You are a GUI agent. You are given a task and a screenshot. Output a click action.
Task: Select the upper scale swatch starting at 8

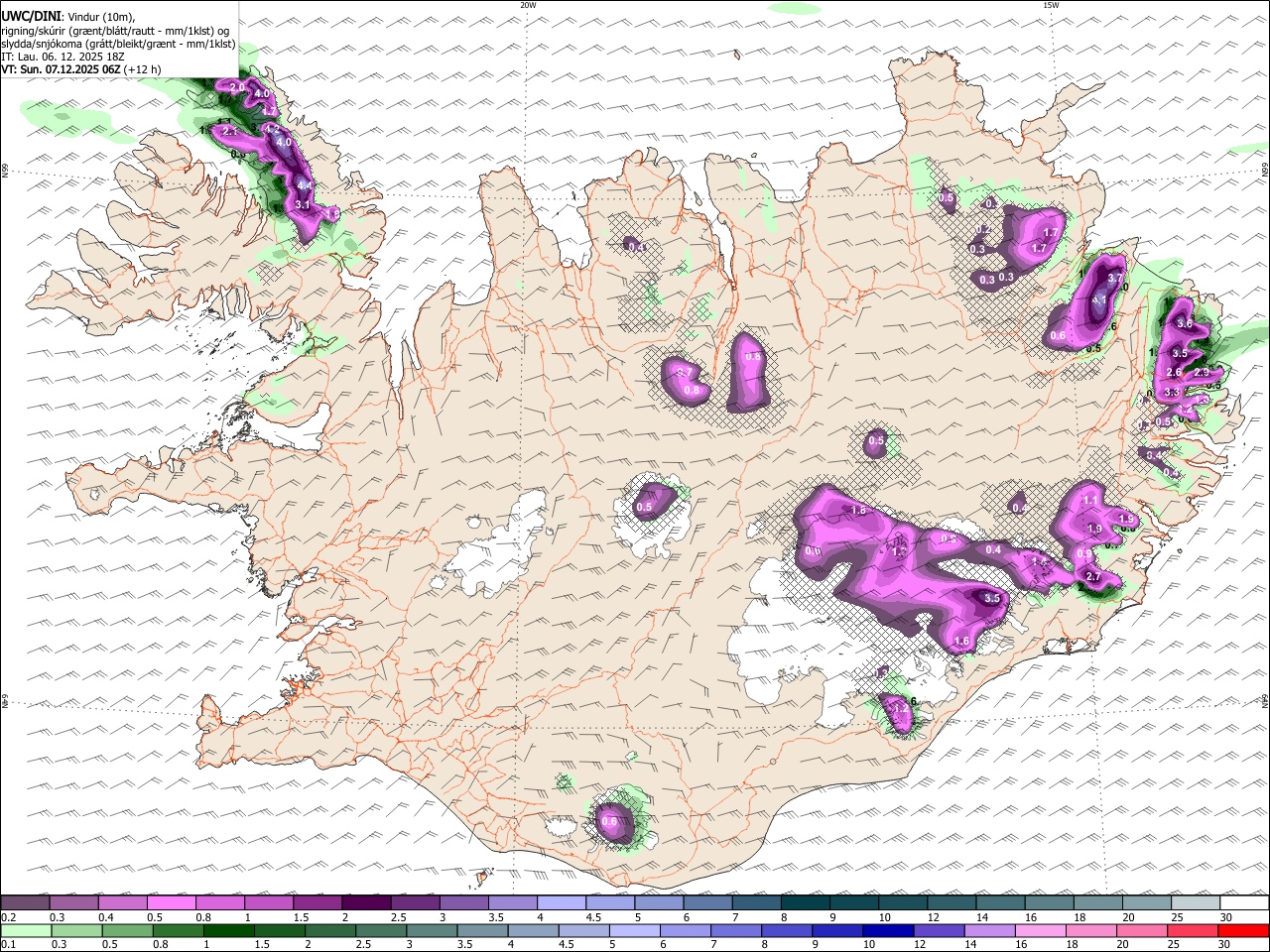point(805,903)
